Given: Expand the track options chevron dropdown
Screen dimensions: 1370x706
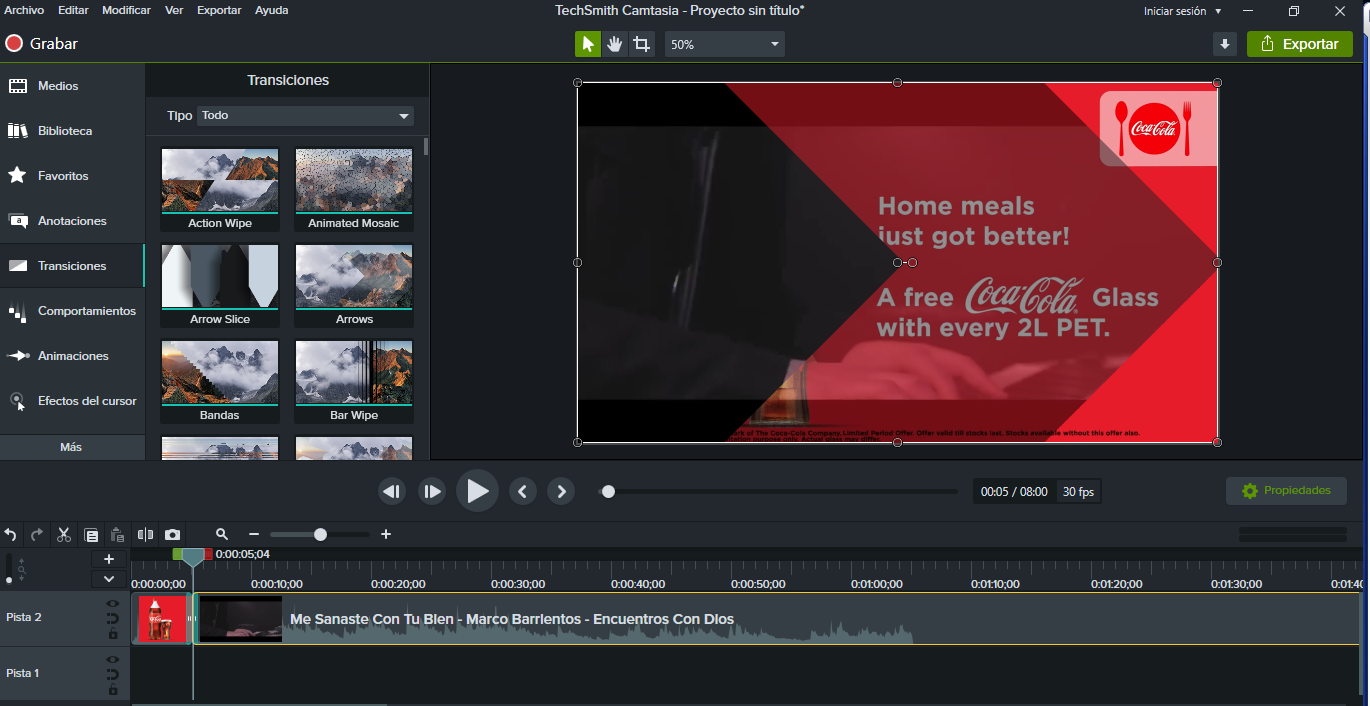Looking at the screenshot, I should pyautogui.click(x=109, y=579).
